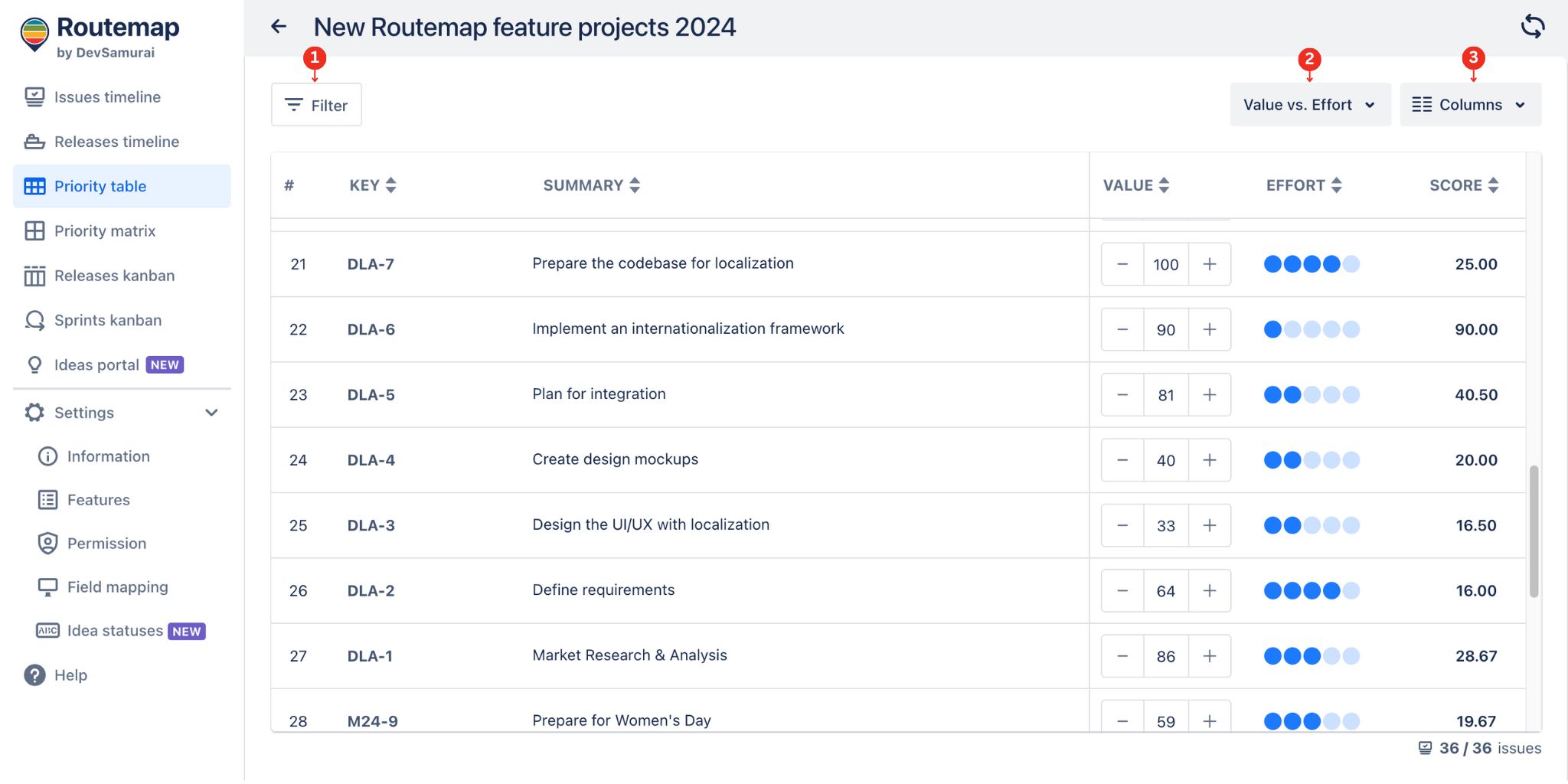Collapse the Settings section chevron
This screenshot has width=1568, height=784.
point(212,413)
